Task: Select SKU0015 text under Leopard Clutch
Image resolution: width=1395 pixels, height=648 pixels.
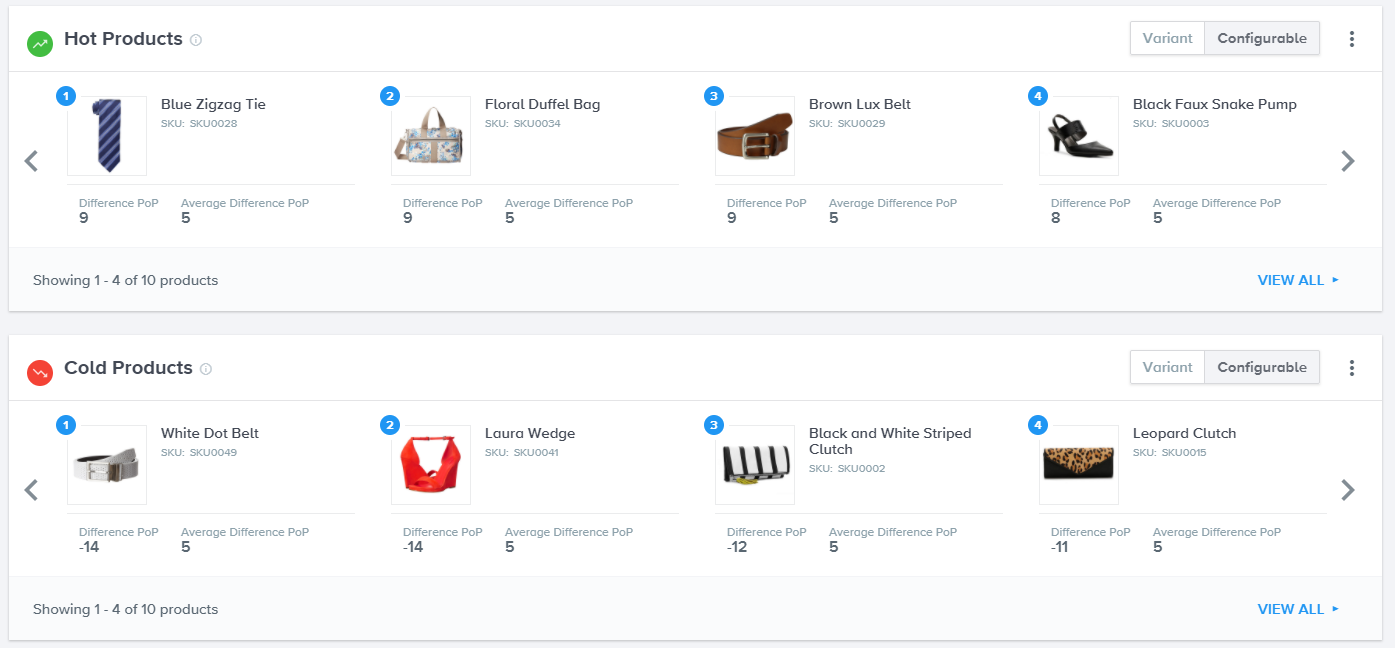Action: click(x=1185, y=453)
